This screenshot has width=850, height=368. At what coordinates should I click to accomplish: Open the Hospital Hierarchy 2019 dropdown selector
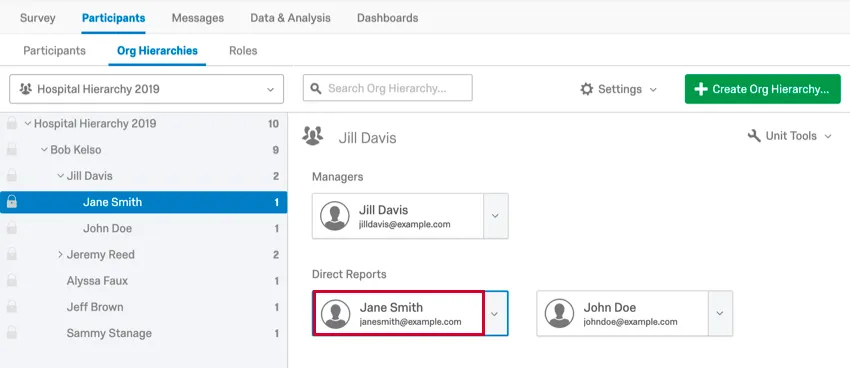click(146, 89)
